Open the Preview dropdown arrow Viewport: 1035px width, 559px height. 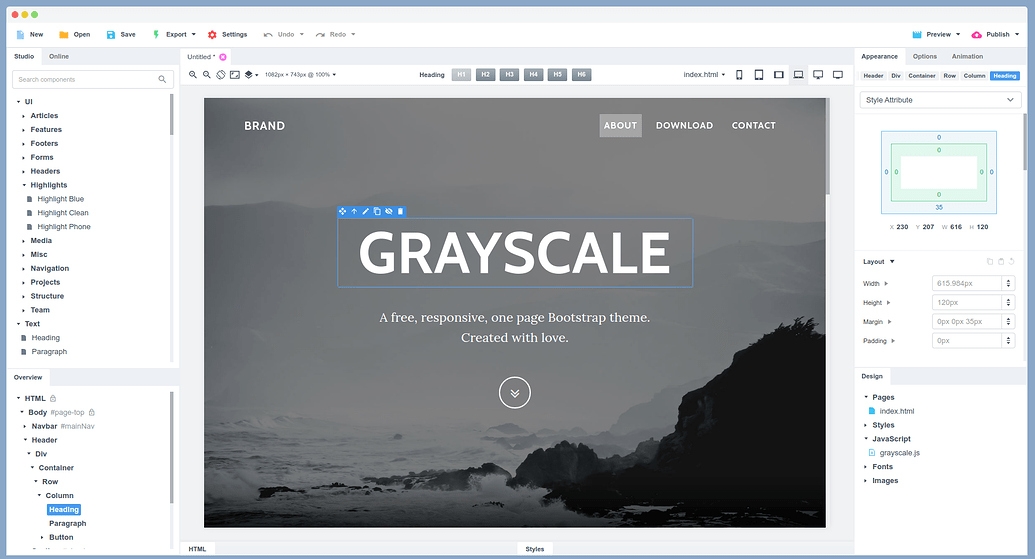[x=958, y=34]
